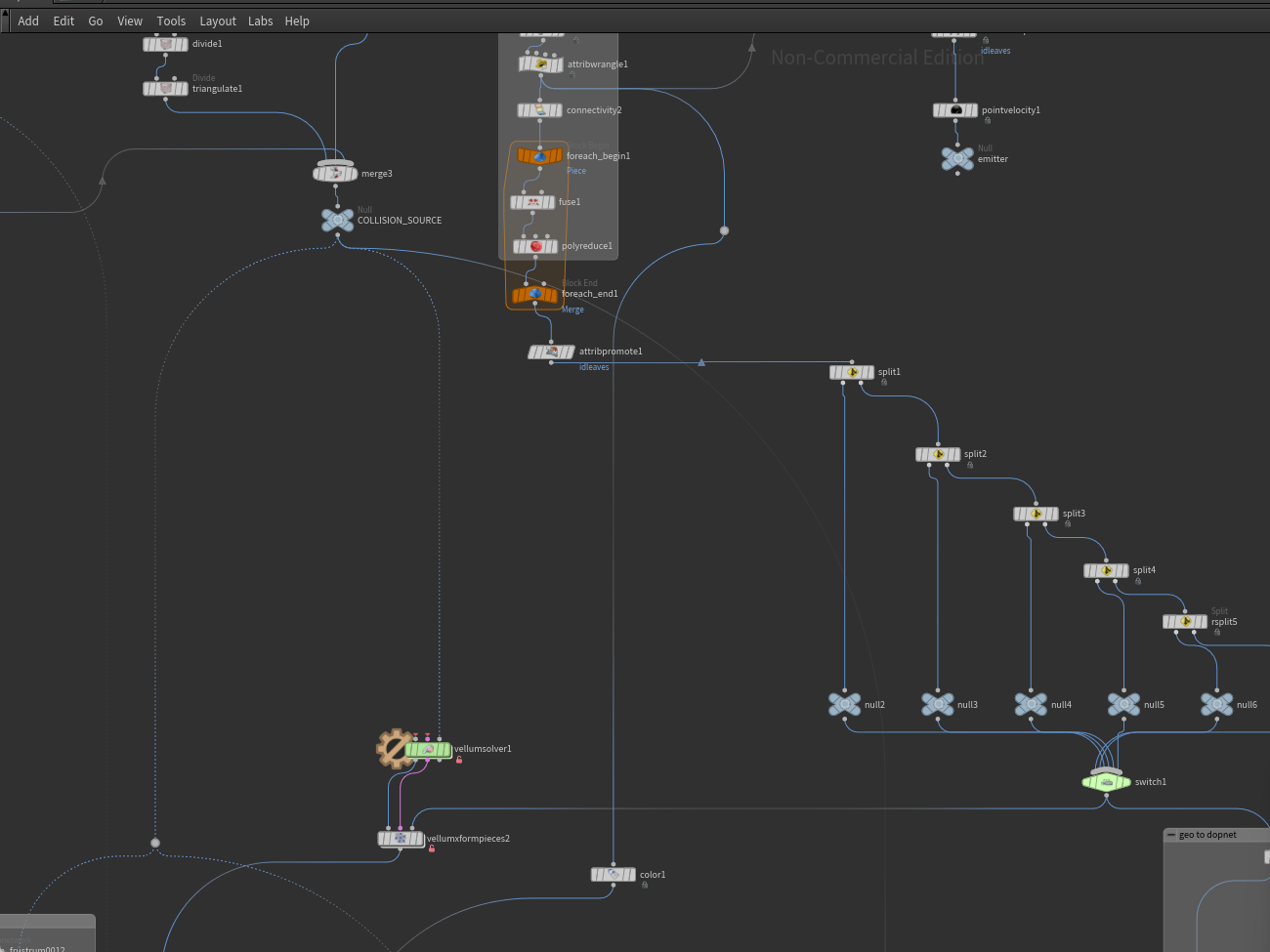
Task: Select the split4 node
Action: (x=1107, y=570)
